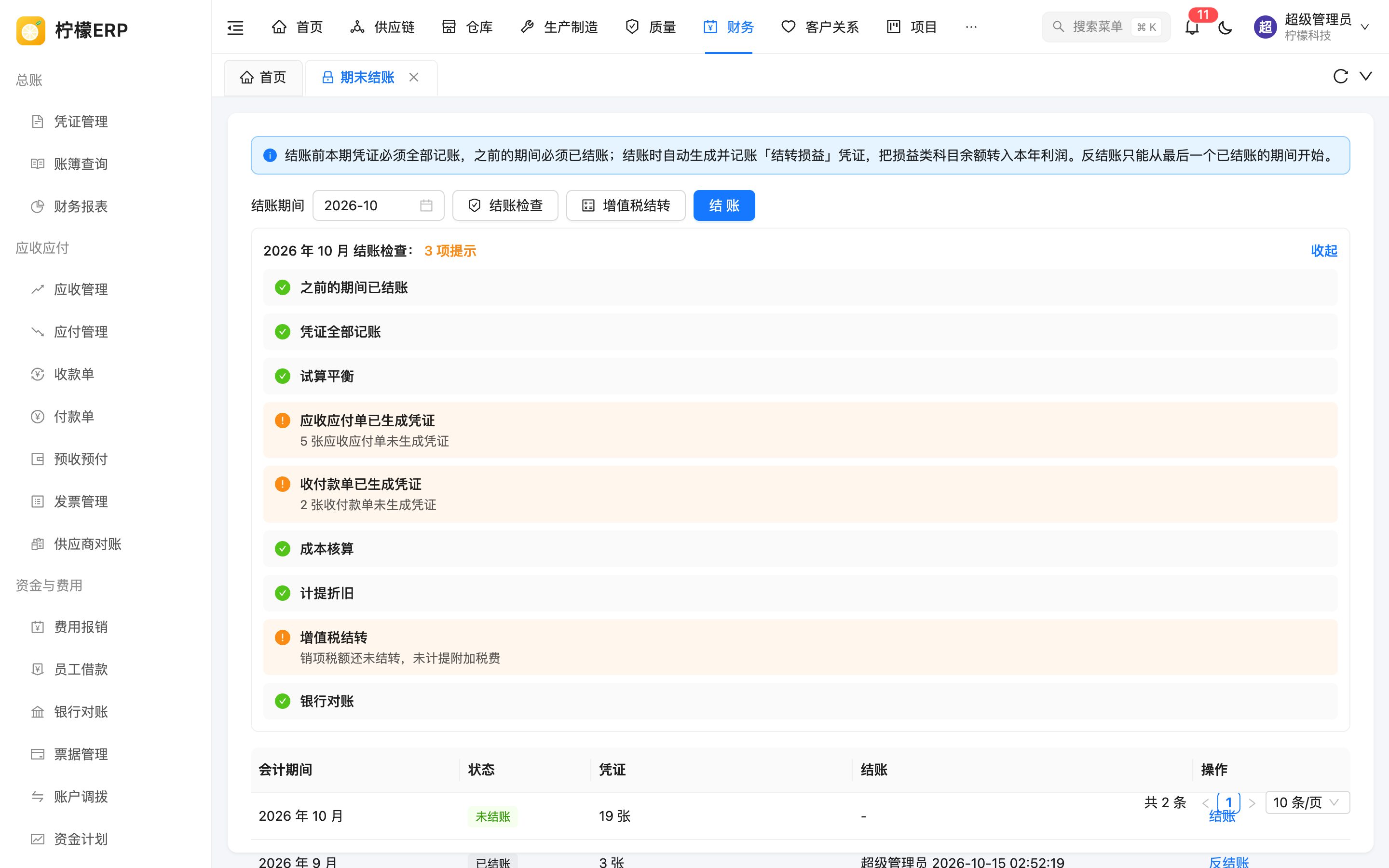Expand the tab options chevron beside the refresh icon

(x=1366, y=76)
